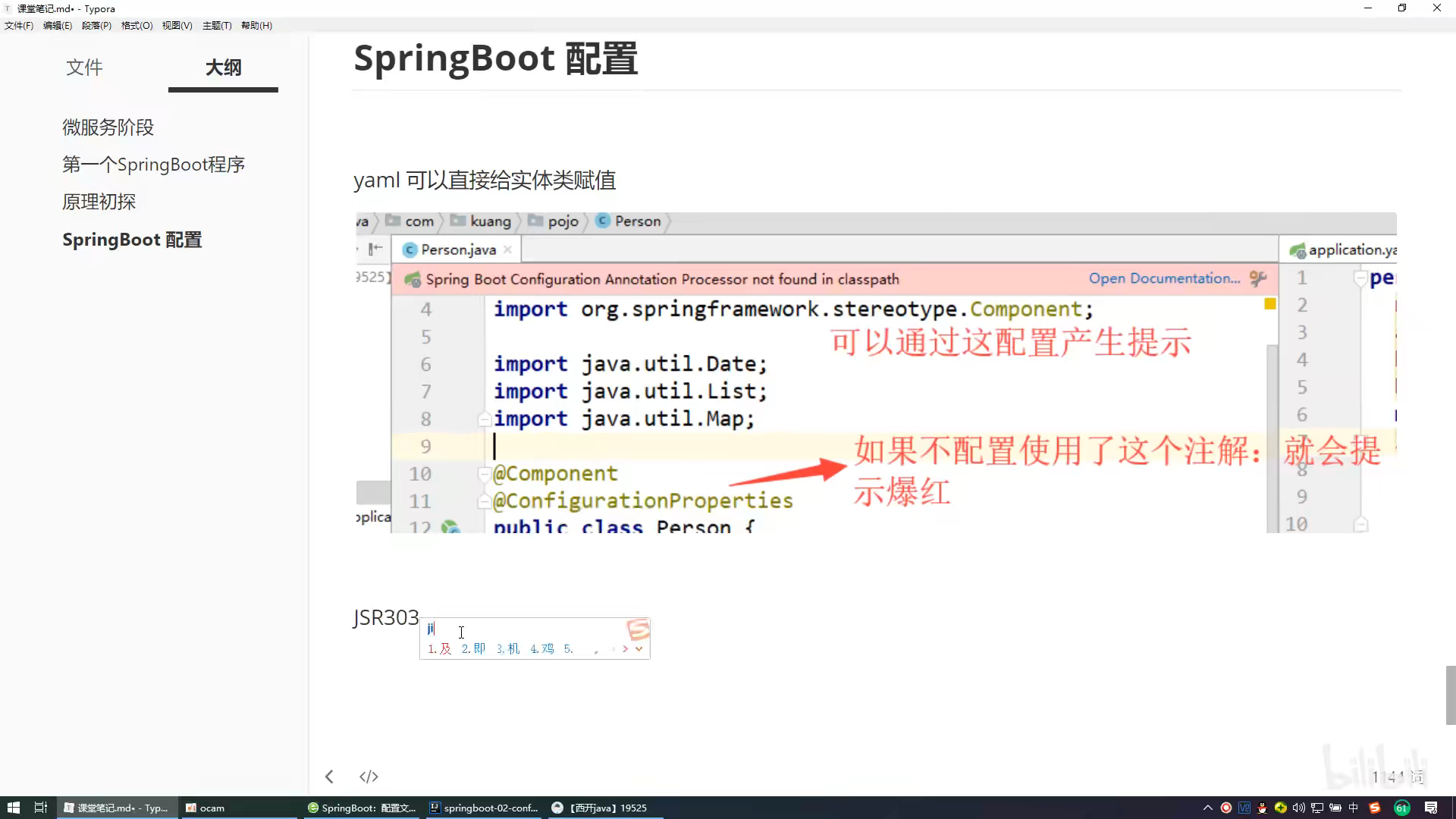The image size is (1456, 819).
Task: Open the 格式(O) menu
Action: pyautogui.click(x=136, y=25)
